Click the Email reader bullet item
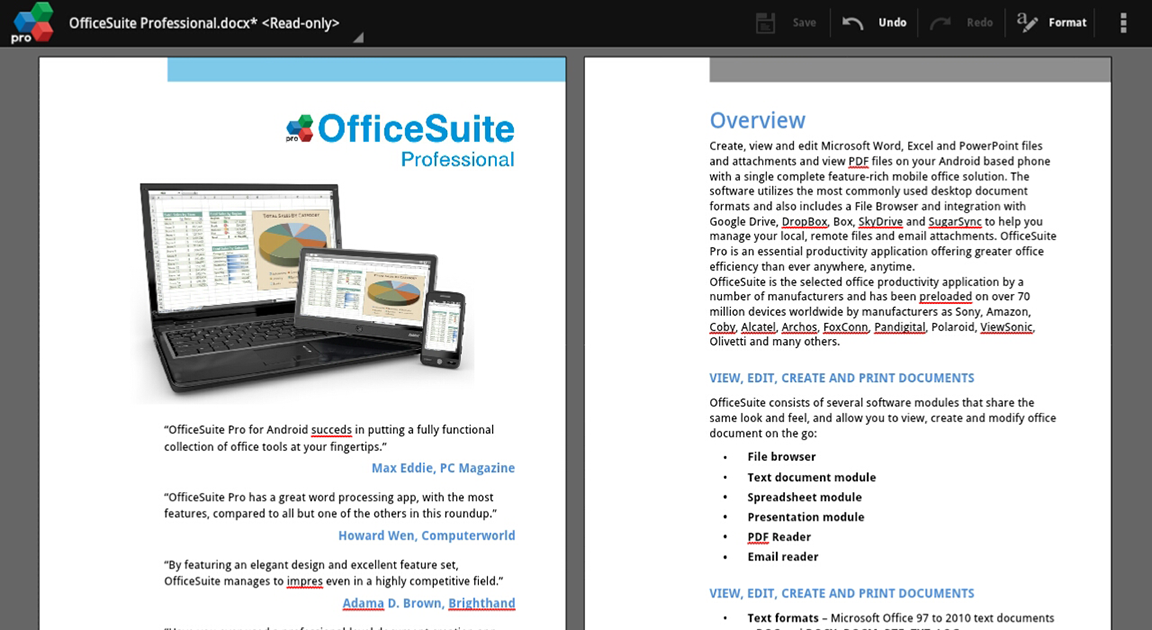1152x630 pixels. pyautogui.click(x=783, y=557)
